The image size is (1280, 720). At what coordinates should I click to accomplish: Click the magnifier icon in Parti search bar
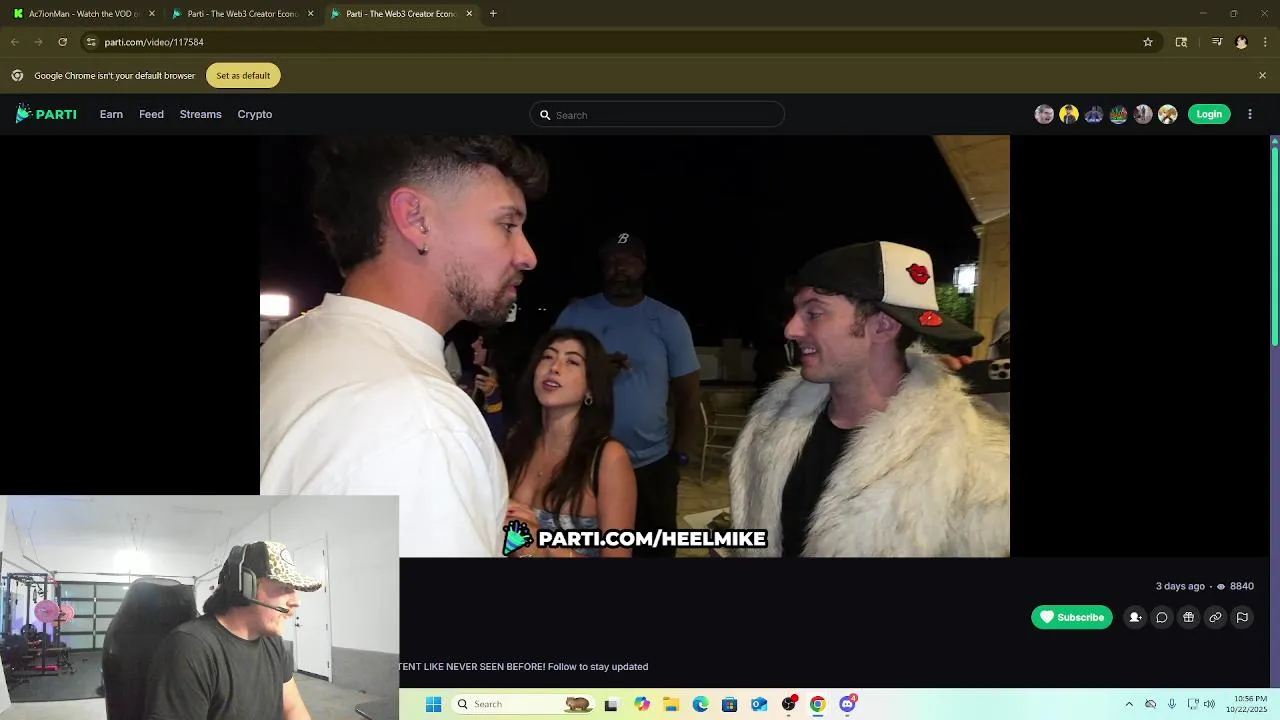click(545, 115)
